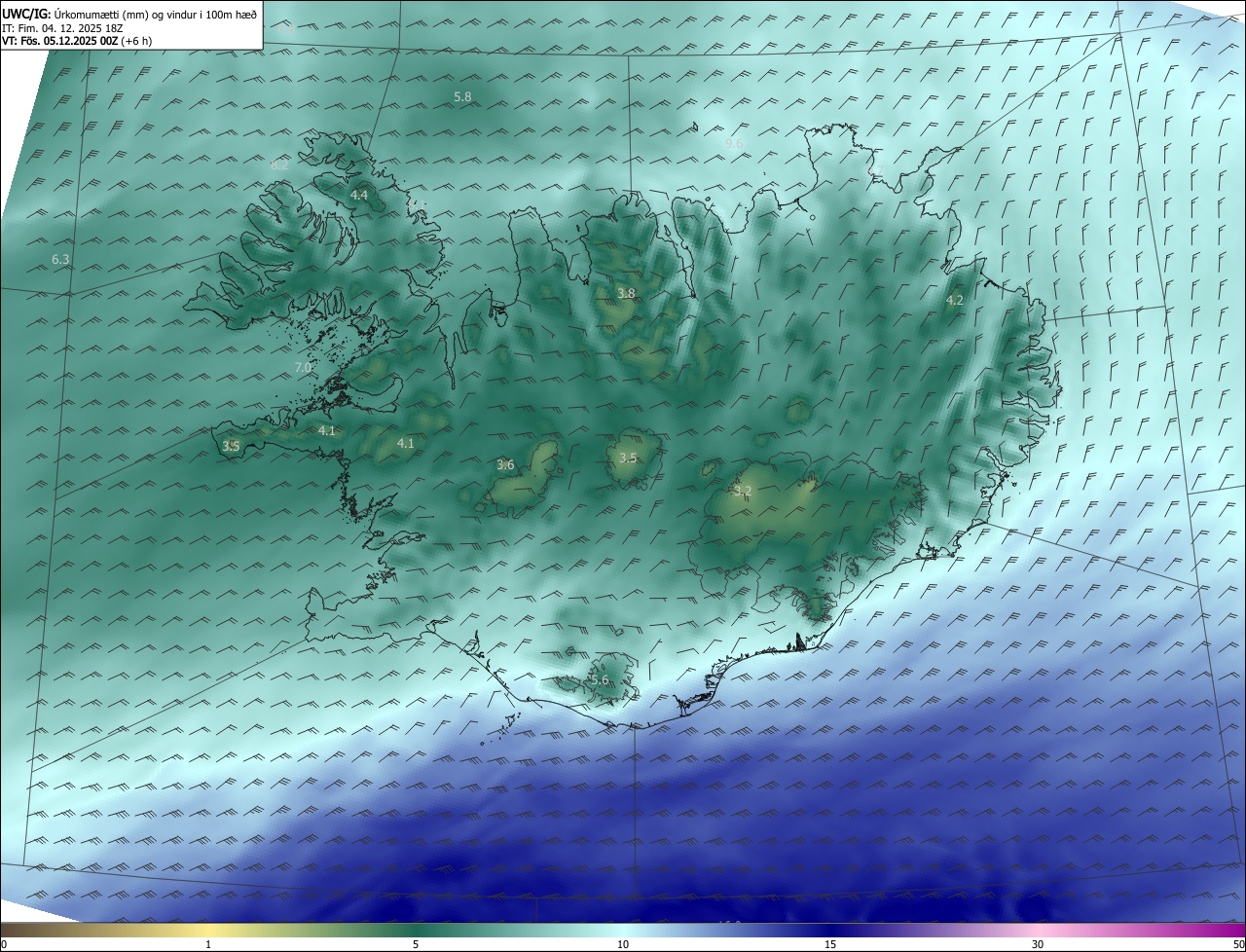Click the VT valid time 05.12.2025 00Z line
The width and height of the screenshot is (1246, 952).
click(76, 41)
